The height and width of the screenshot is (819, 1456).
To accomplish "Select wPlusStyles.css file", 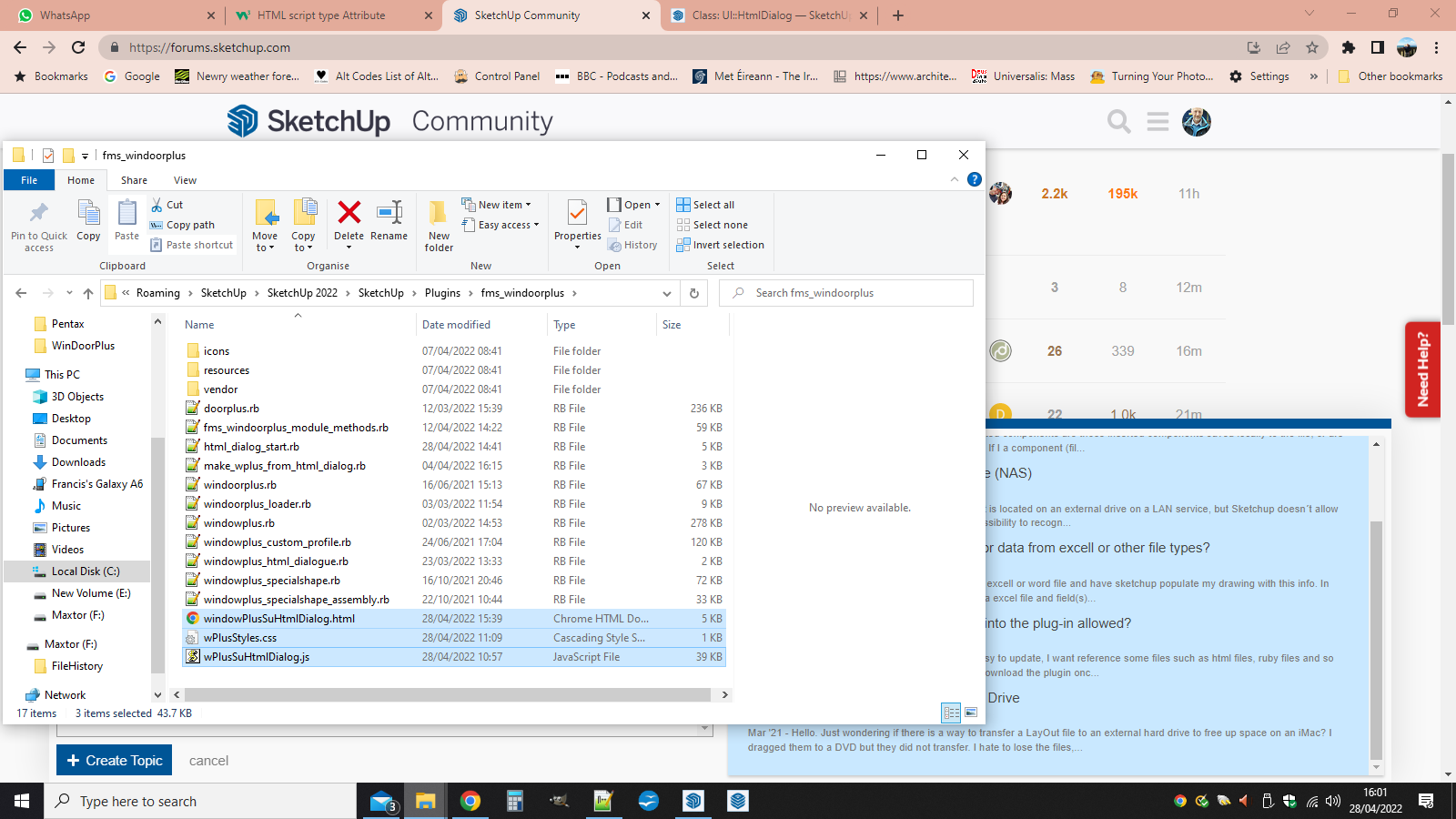I will pos(454,638).
